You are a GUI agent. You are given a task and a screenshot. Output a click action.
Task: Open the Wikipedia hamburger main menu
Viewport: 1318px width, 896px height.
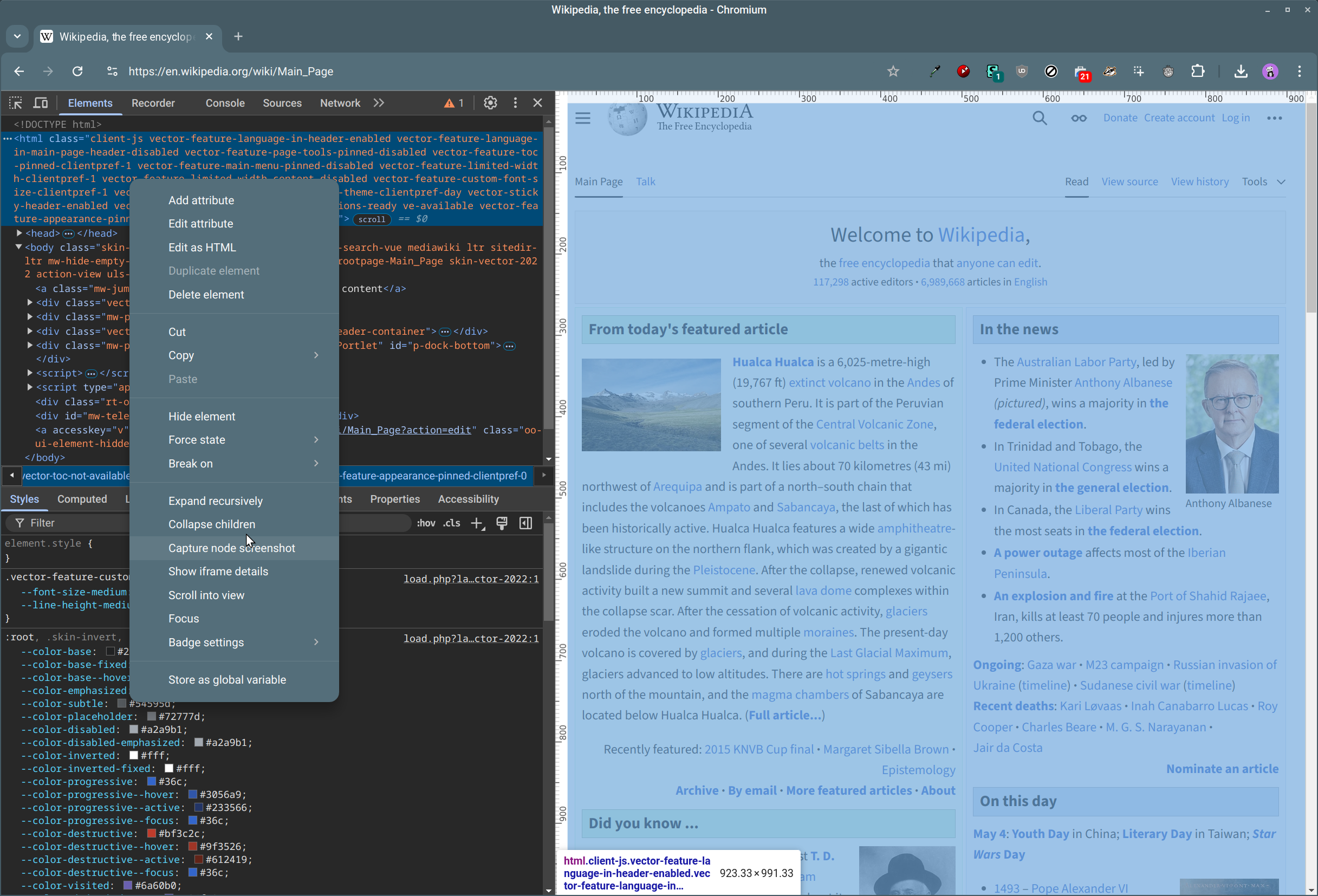tap(582, 118)
